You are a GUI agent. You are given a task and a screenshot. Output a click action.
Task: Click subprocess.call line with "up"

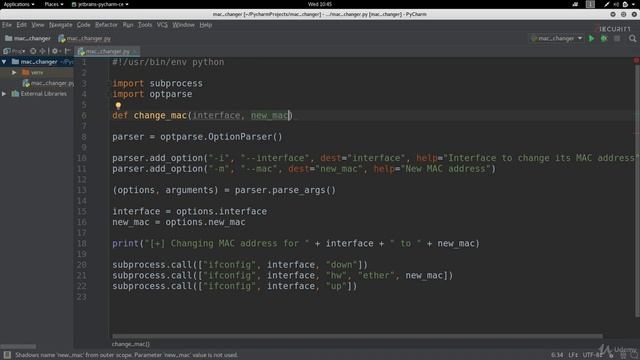click(235, 286)
